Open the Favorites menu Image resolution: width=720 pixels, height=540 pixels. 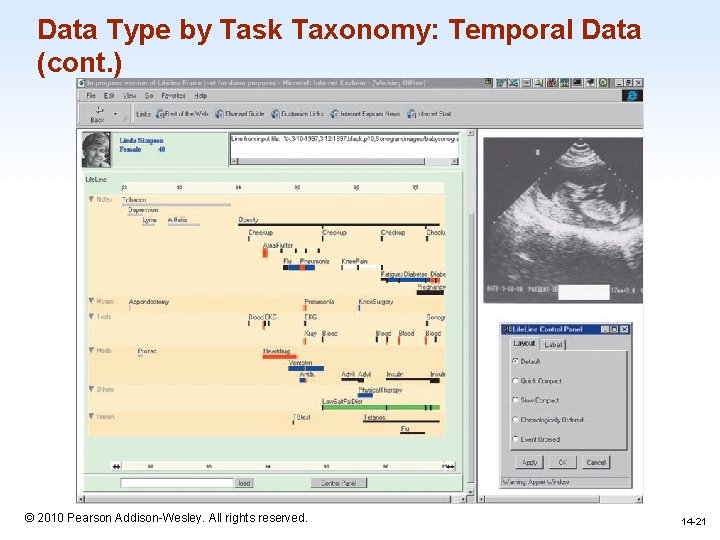coord(173,96)
